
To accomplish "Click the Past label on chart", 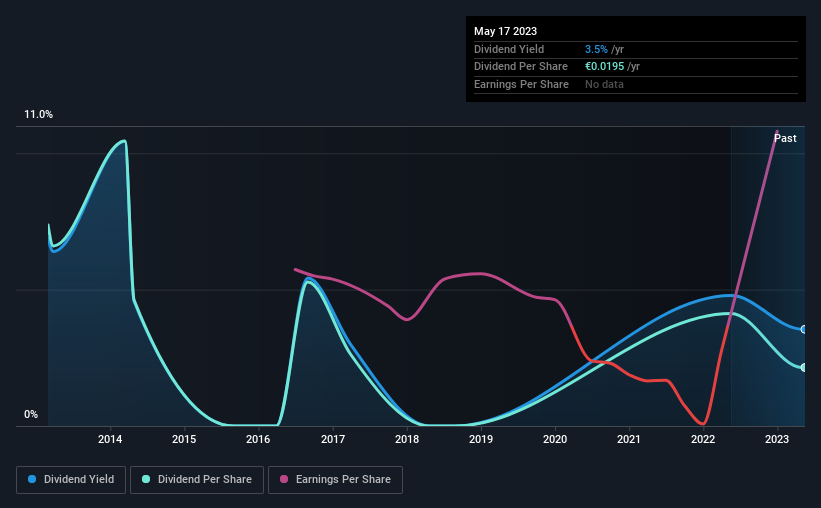I will point(785,138).
